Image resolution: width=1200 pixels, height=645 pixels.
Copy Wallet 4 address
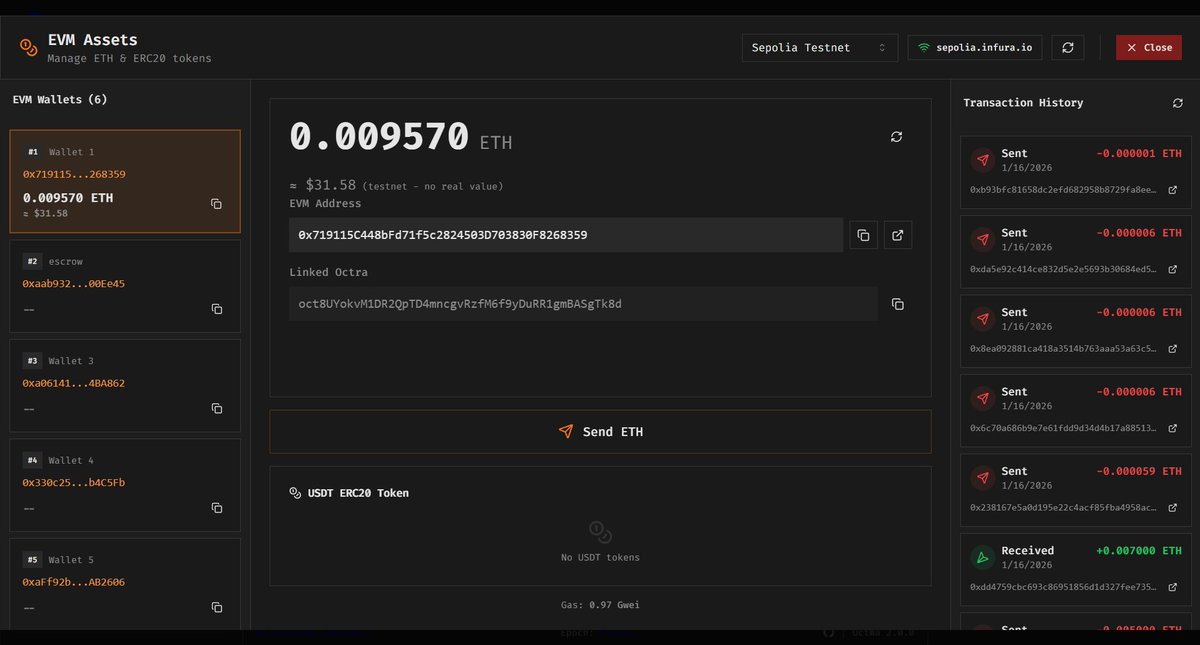pyautogui.click(x=216, y=508)
